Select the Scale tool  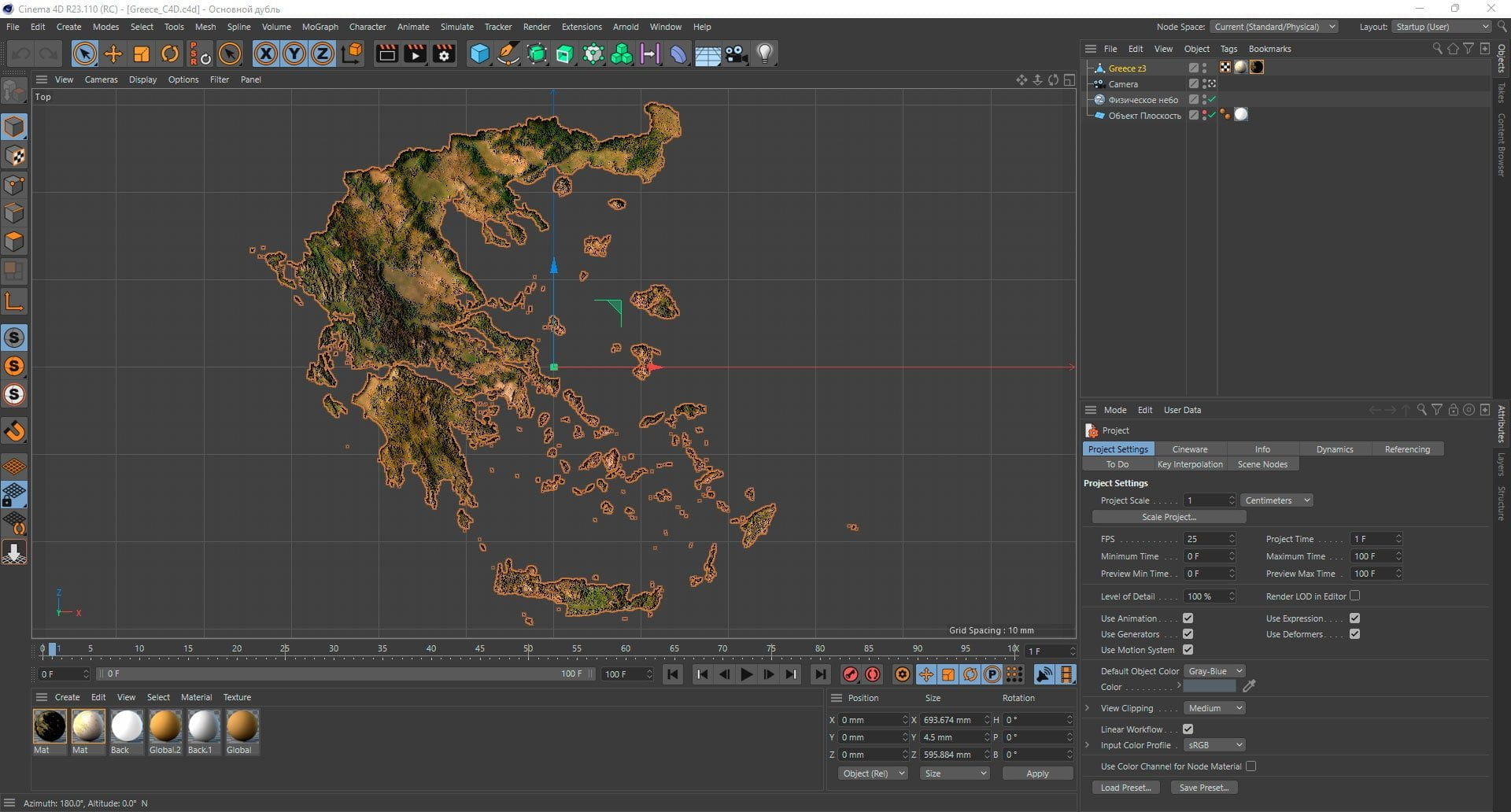point(142,54)
